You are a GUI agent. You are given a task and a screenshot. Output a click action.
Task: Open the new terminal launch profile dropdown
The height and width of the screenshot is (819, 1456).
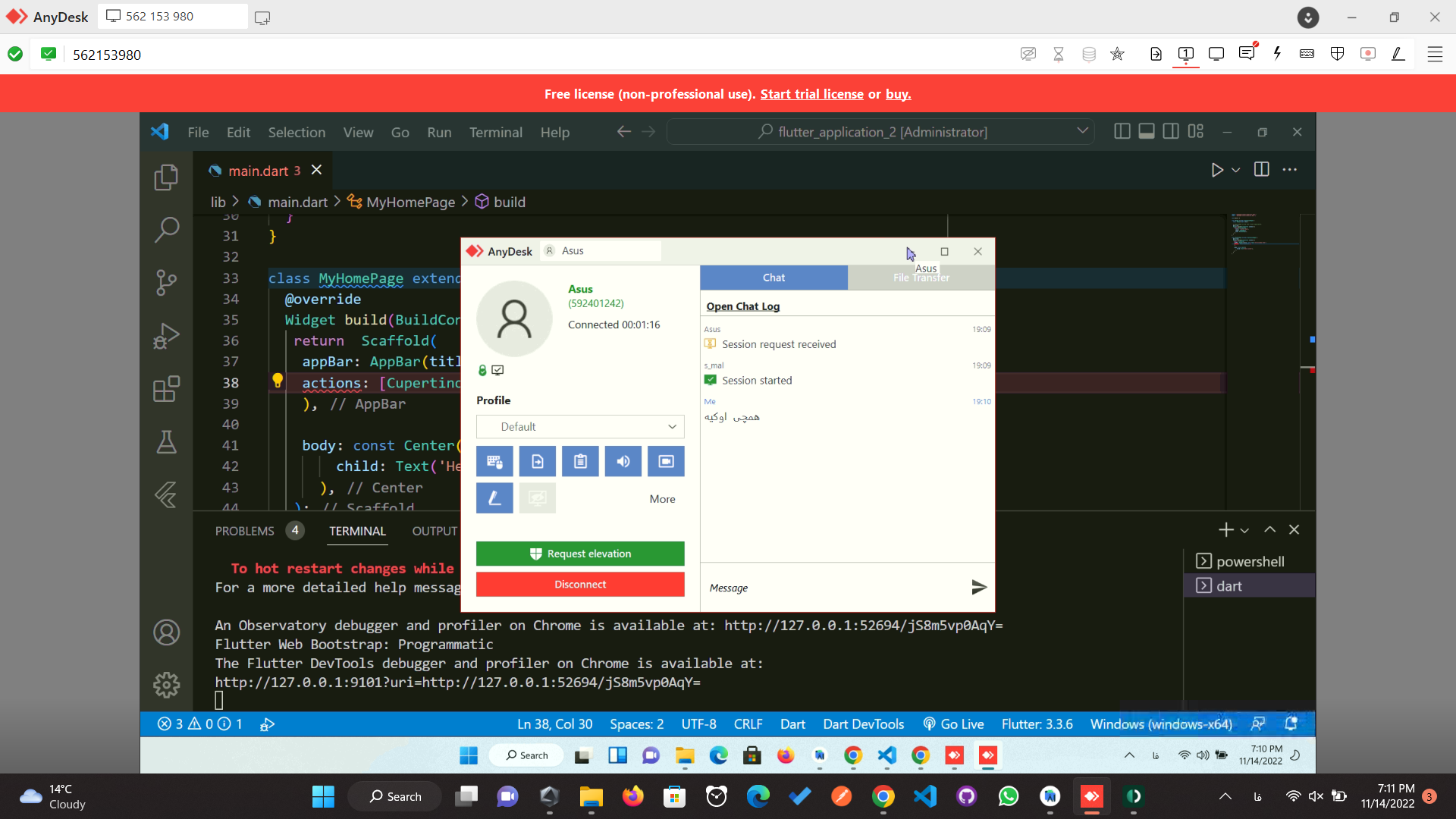pyautogui.click(x=1244, y=530)
